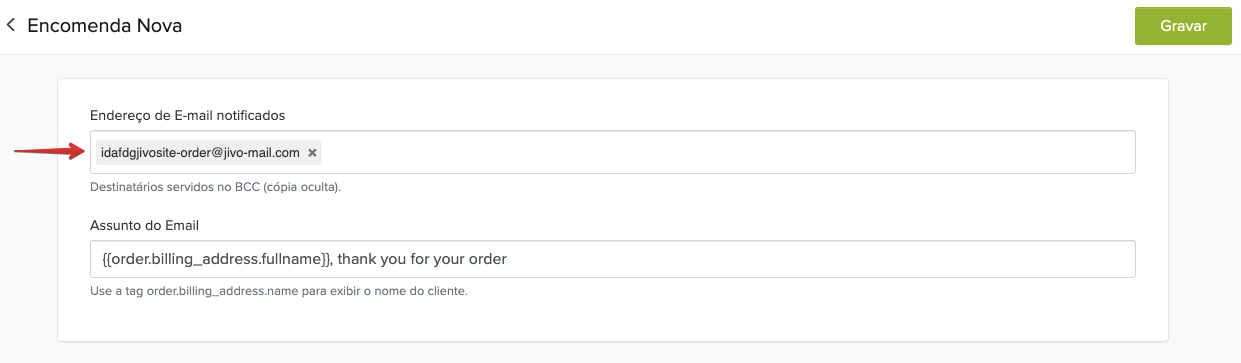Screen dimensions: 1241x363
Task: Focus the Assunto do Email field
Action: (612, 259)
